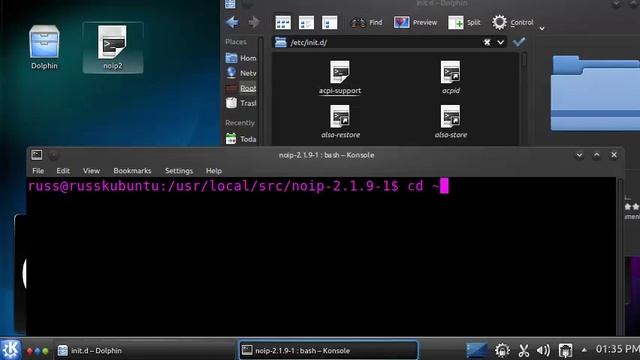This screenshot has width=640, height=360.
Task: Click the Konsole terminal scrollbar
Action: (620, 256)
